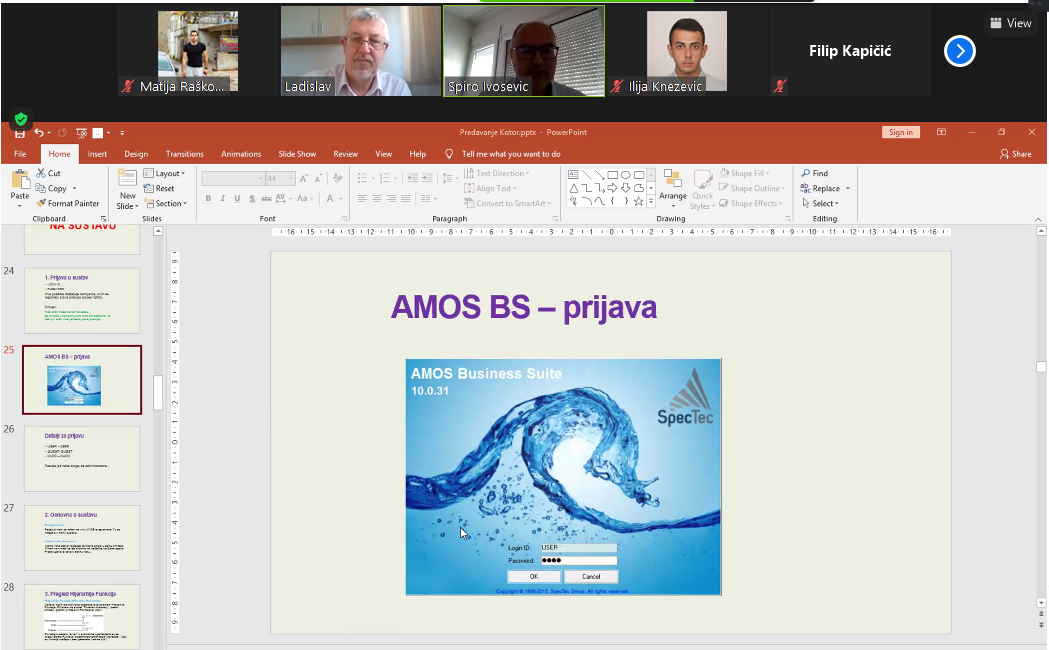
Task: Click the Copy icon in Clipboard
Action: click(x=41, y=189)
